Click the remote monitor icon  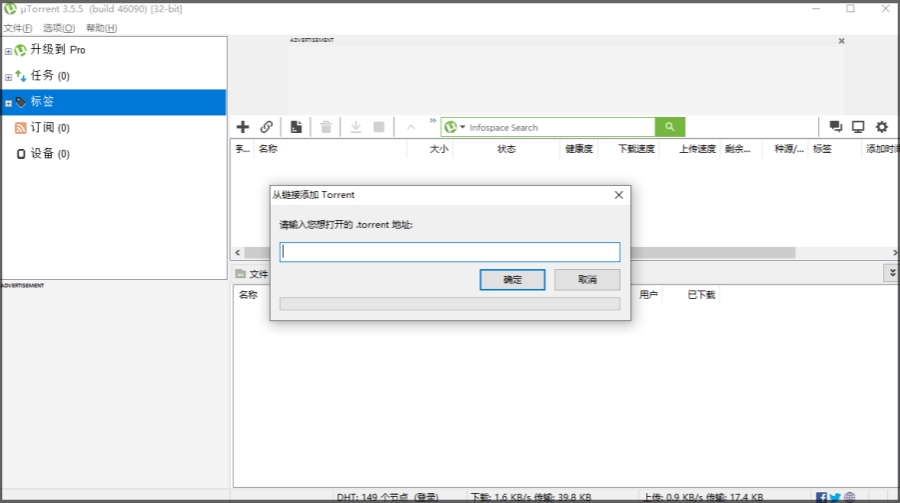coord(858,127)
